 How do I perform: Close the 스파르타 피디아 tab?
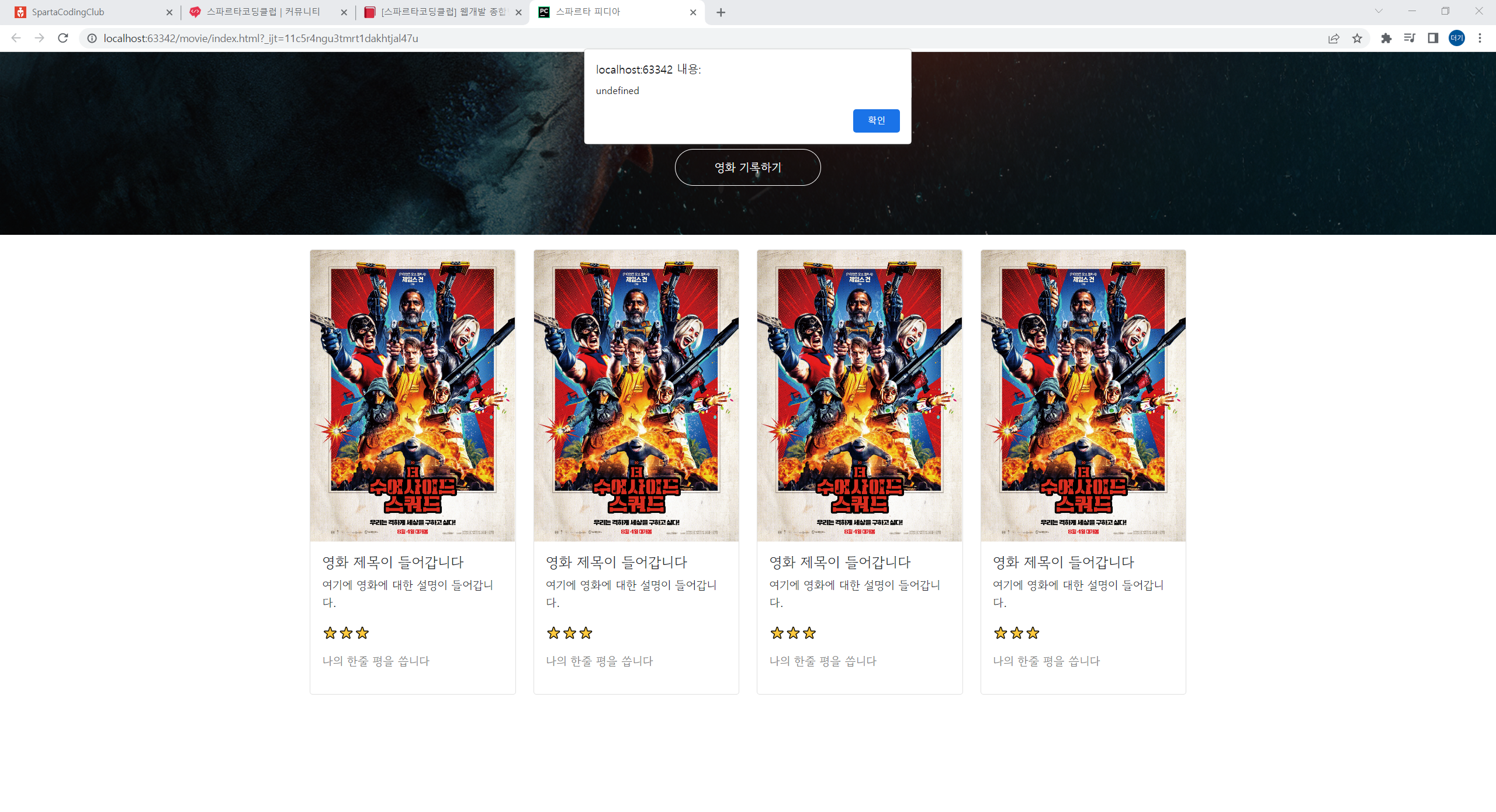click(693, 12)
